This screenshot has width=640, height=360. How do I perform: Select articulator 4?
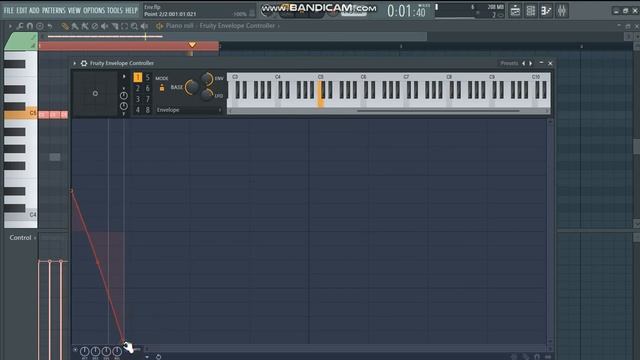(x=138, y=110)
